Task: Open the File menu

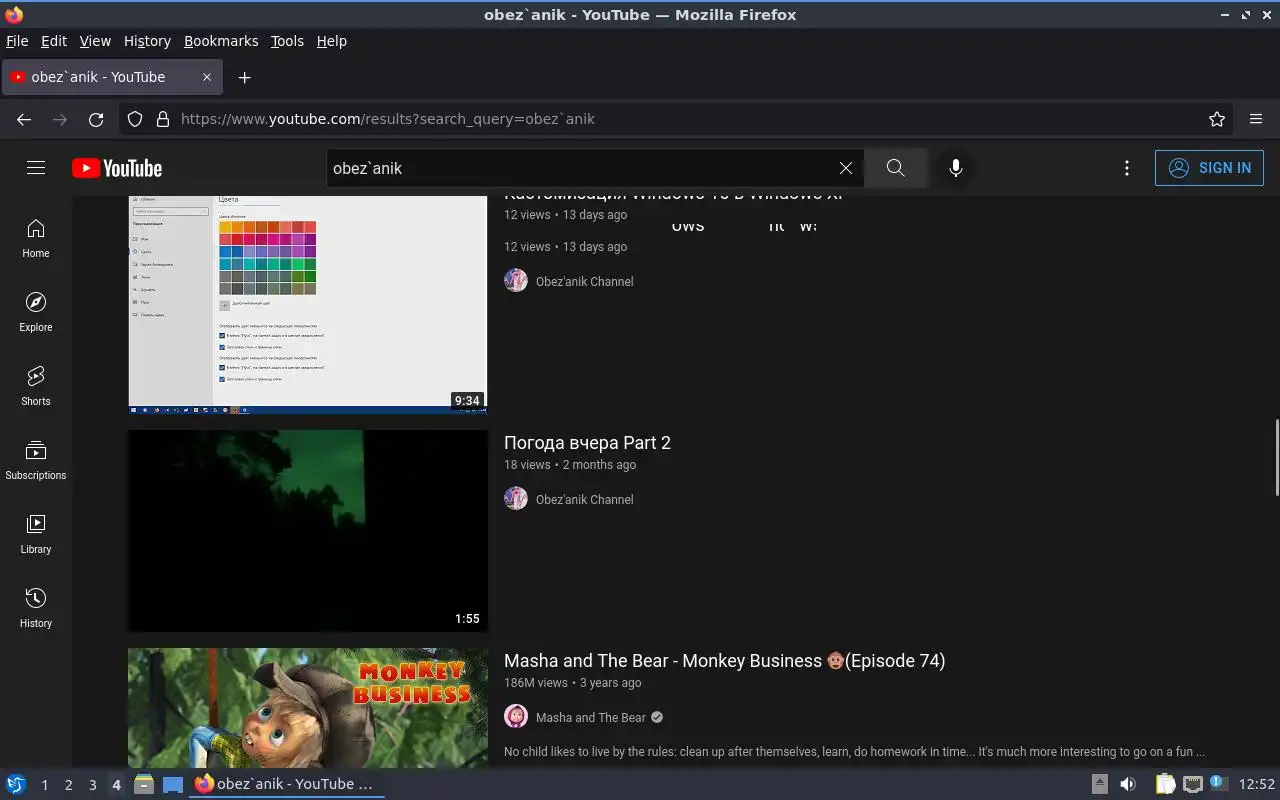Action: coord(17,41)
